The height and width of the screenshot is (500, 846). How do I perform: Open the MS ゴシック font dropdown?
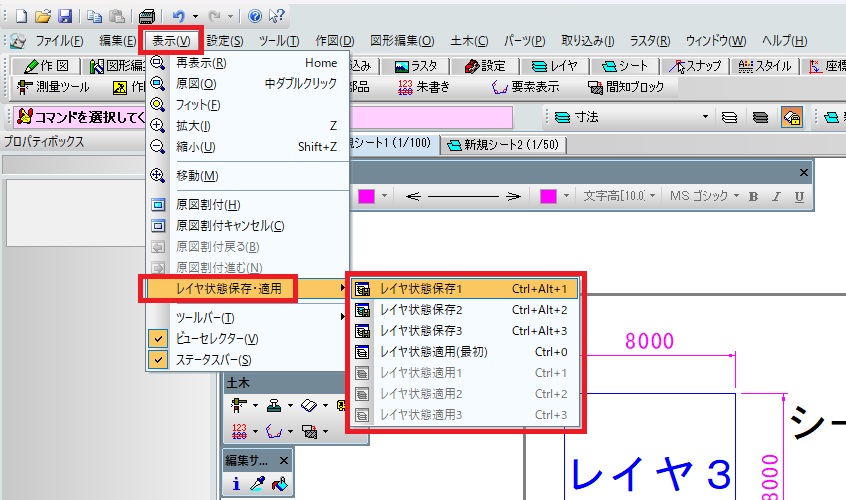coord(736,196)
